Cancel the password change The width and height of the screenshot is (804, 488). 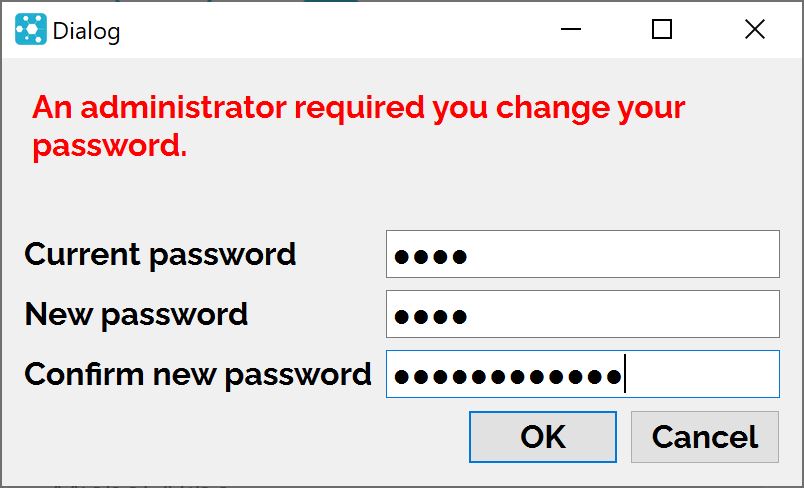pyautogui.click(x=705, y=437)
